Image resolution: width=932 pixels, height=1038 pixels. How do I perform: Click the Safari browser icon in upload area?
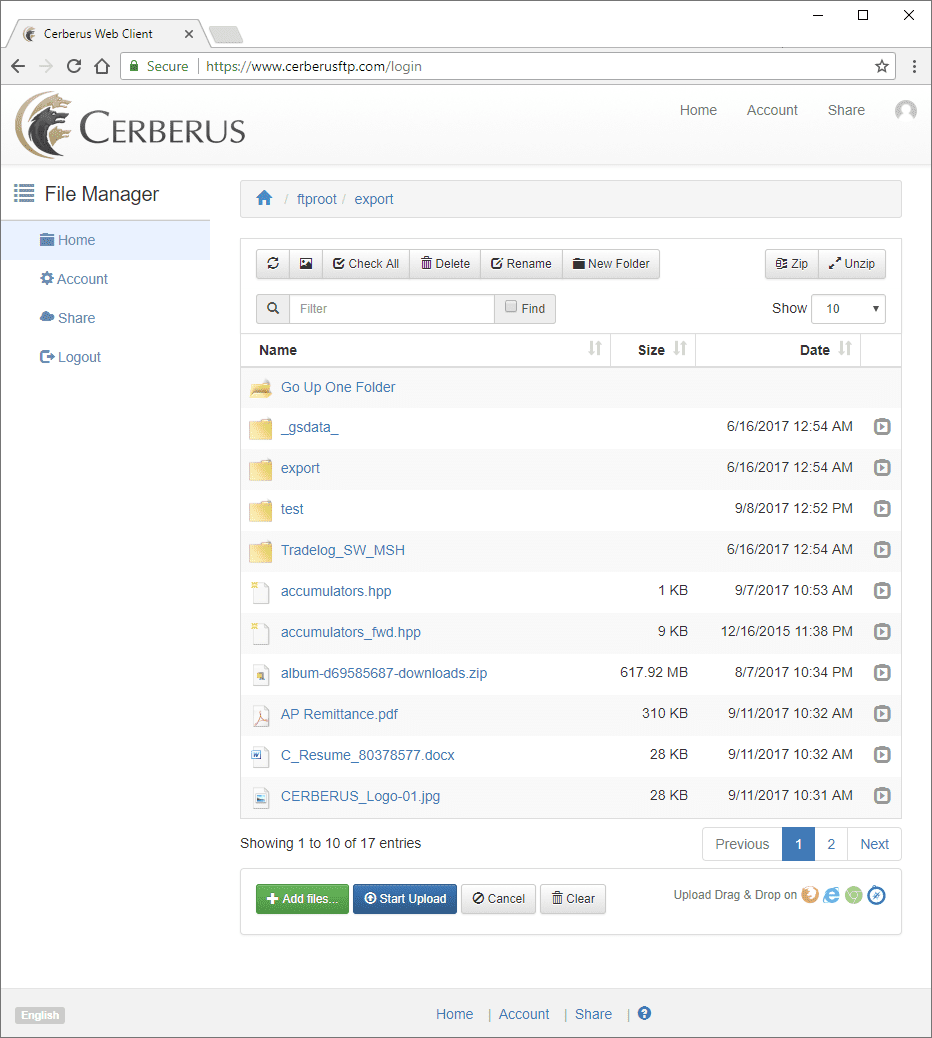(x=876, y=895)
